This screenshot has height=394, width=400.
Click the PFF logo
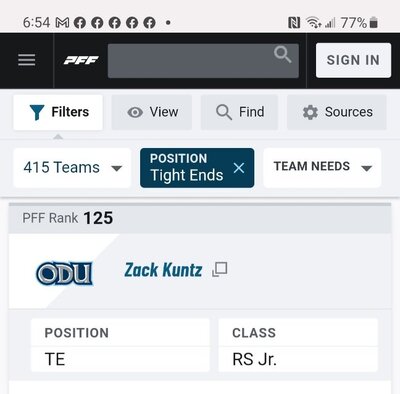coord(81,60)
